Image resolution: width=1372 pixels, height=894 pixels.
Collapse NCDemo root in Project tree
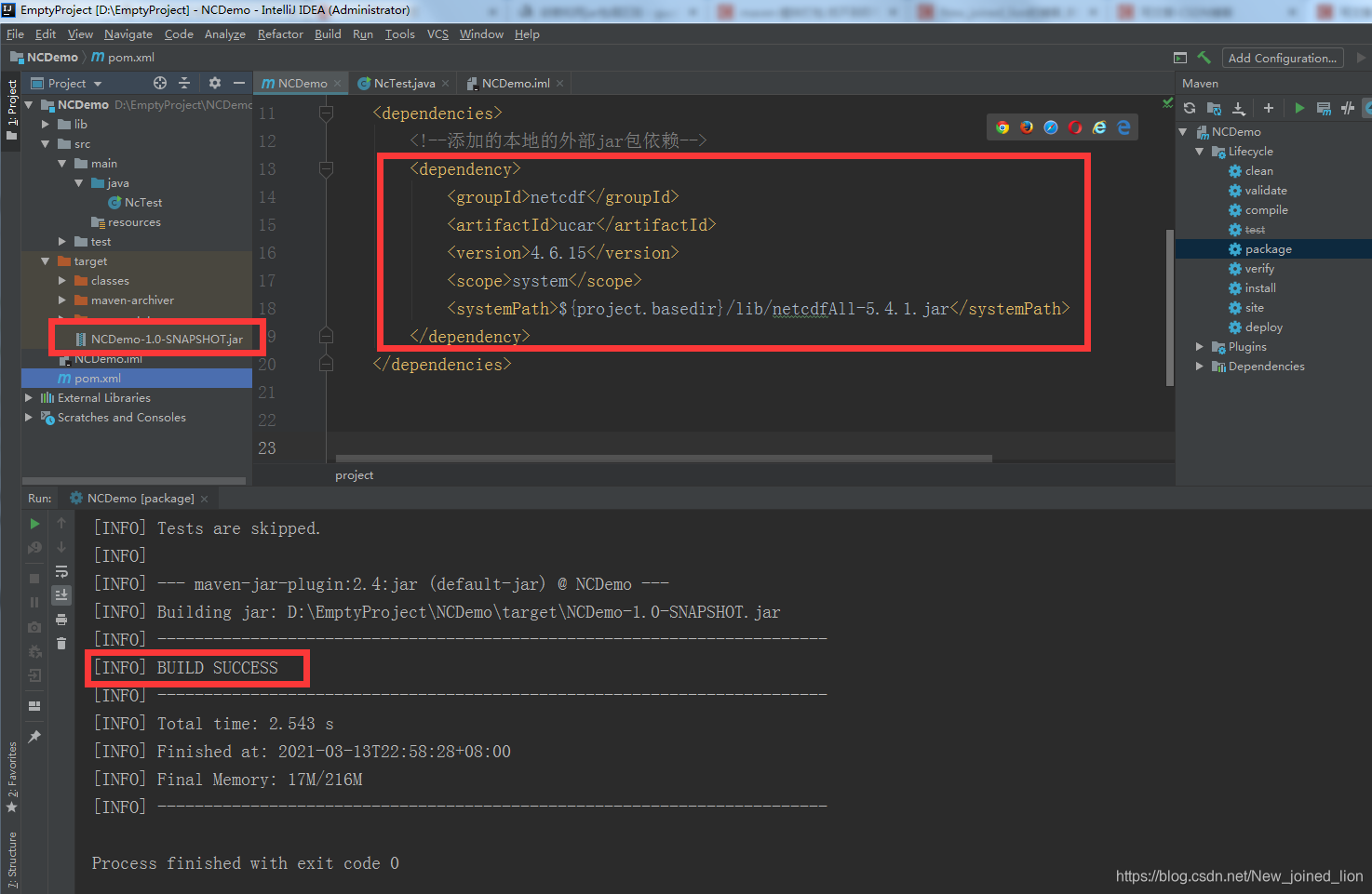coord(29,105)
